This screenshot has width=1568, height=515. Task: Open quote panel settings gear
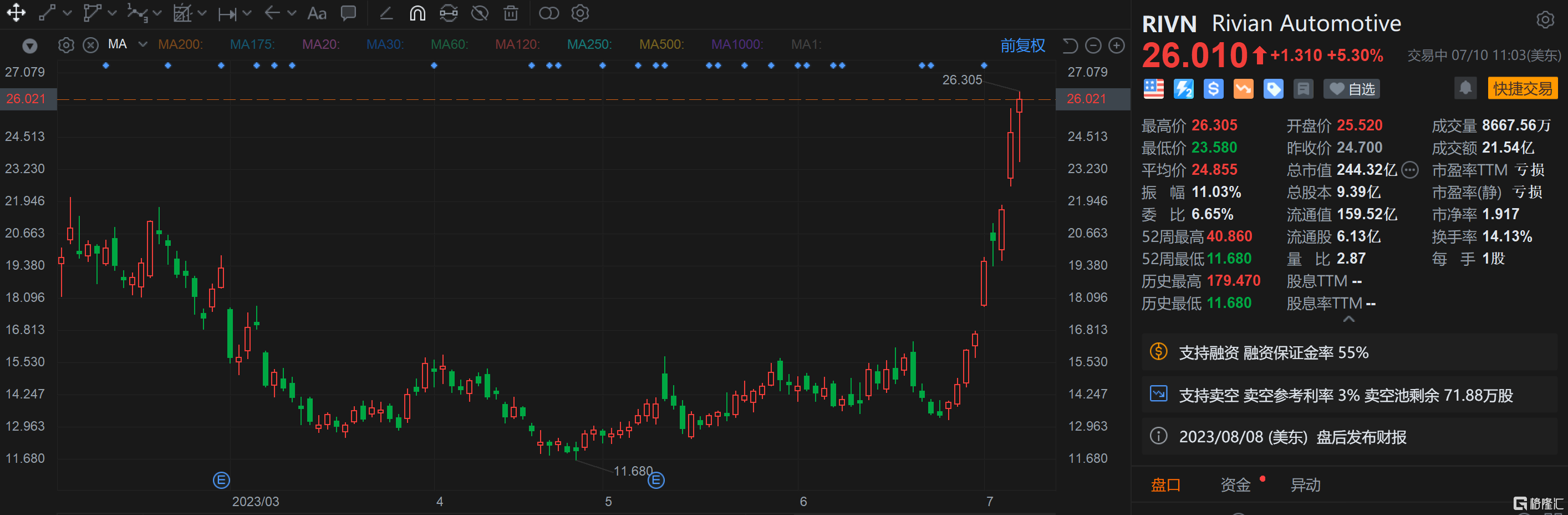click(x=1545, y=19)
